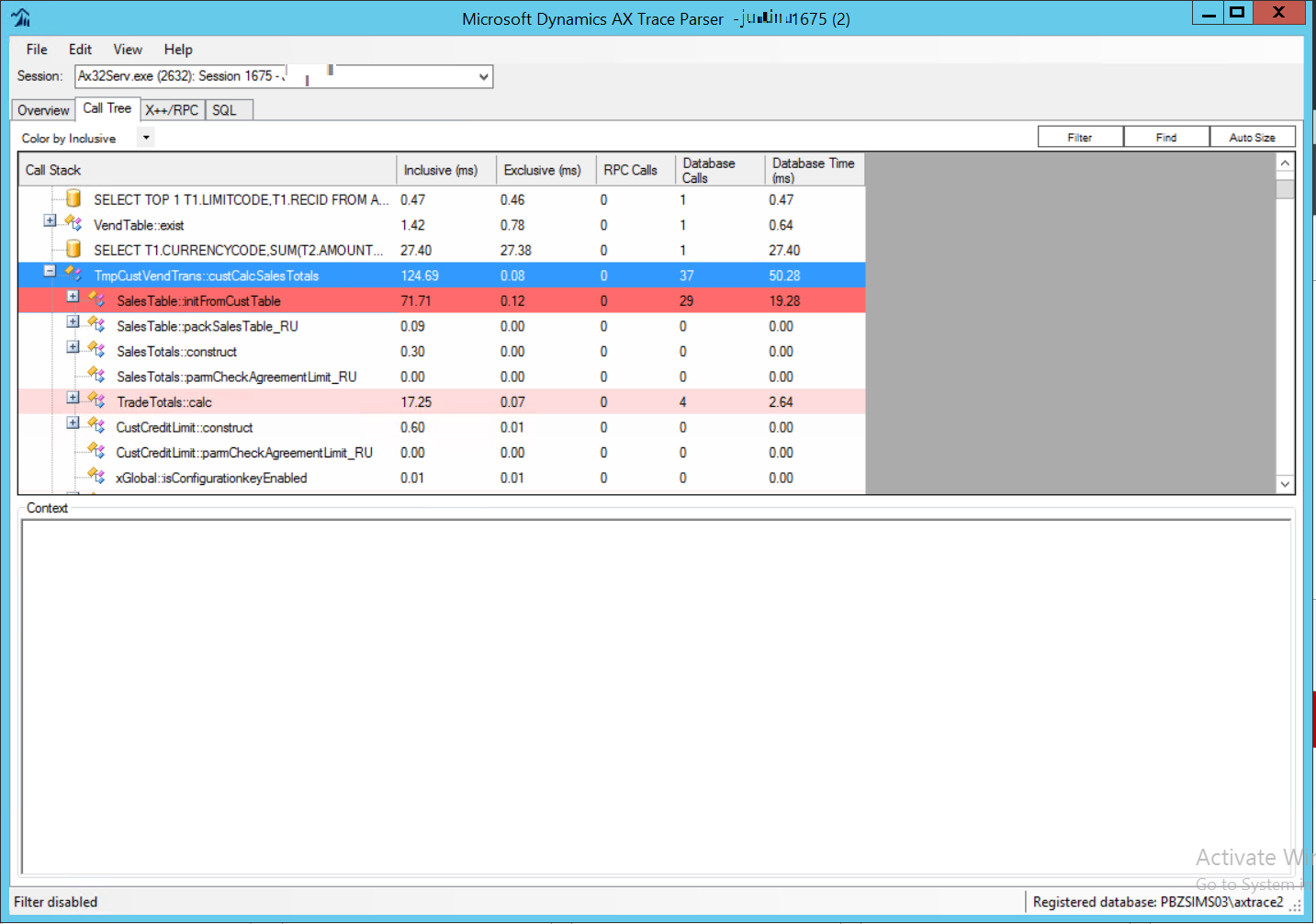The image size is (1316, 924).
Task: Click method icon beside VendTable::exist
Action: pyautogui.click(x=73, y=223)
